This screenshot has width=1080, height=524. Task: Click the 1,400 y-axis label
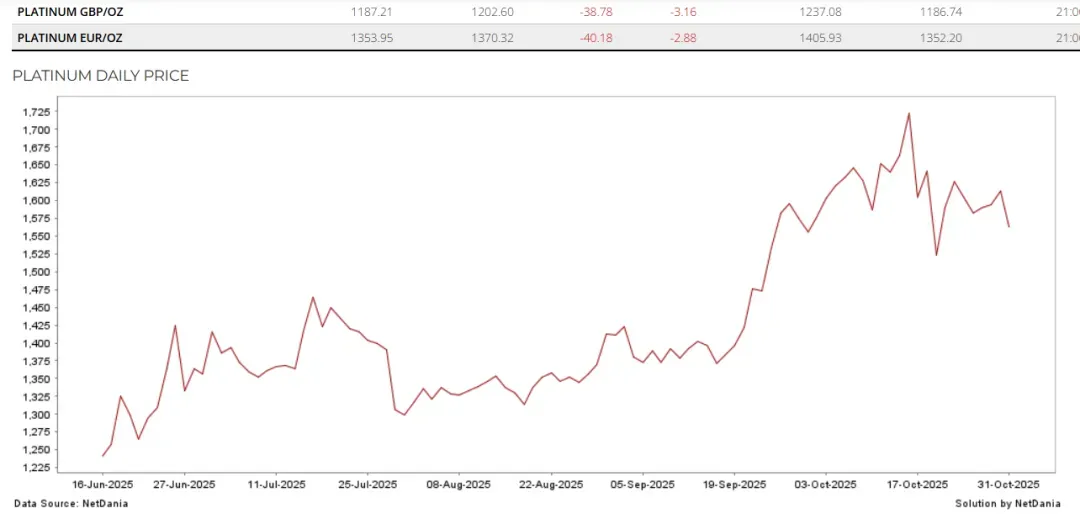tap(39, 344)
